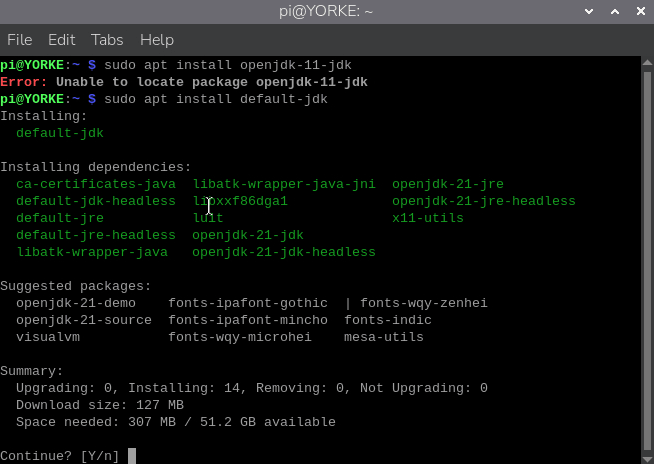Click x11-utils package name

tap(428, 218)
